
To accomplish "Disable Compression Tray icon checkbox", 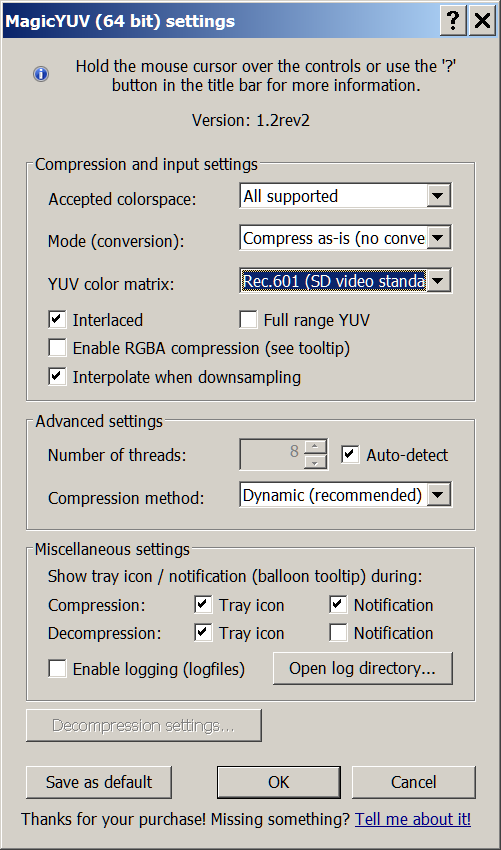I will (x=203, y=604).
